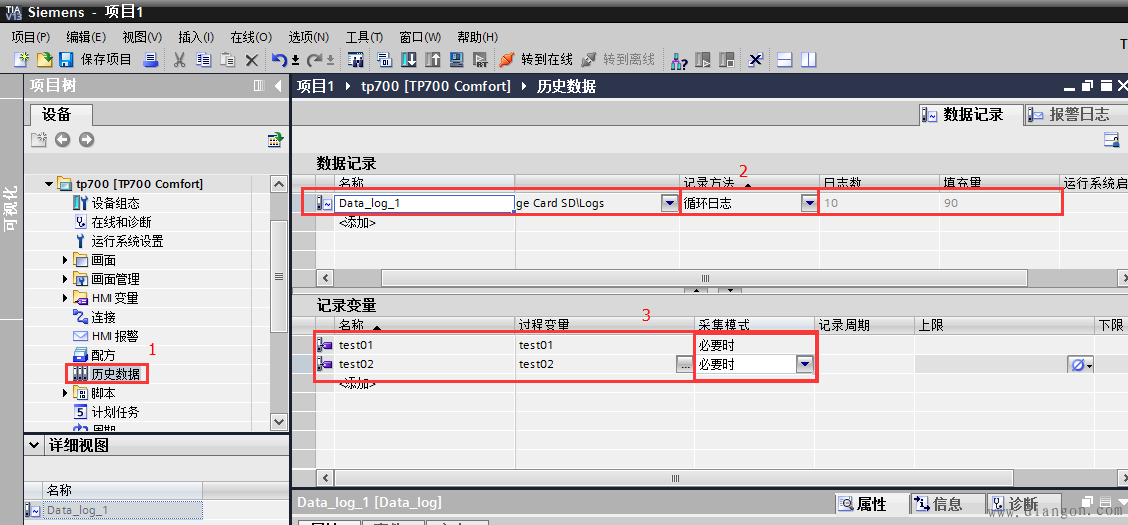Go online with 转到在线
This screenshot has width=1128, height=525.
point(536,60)
